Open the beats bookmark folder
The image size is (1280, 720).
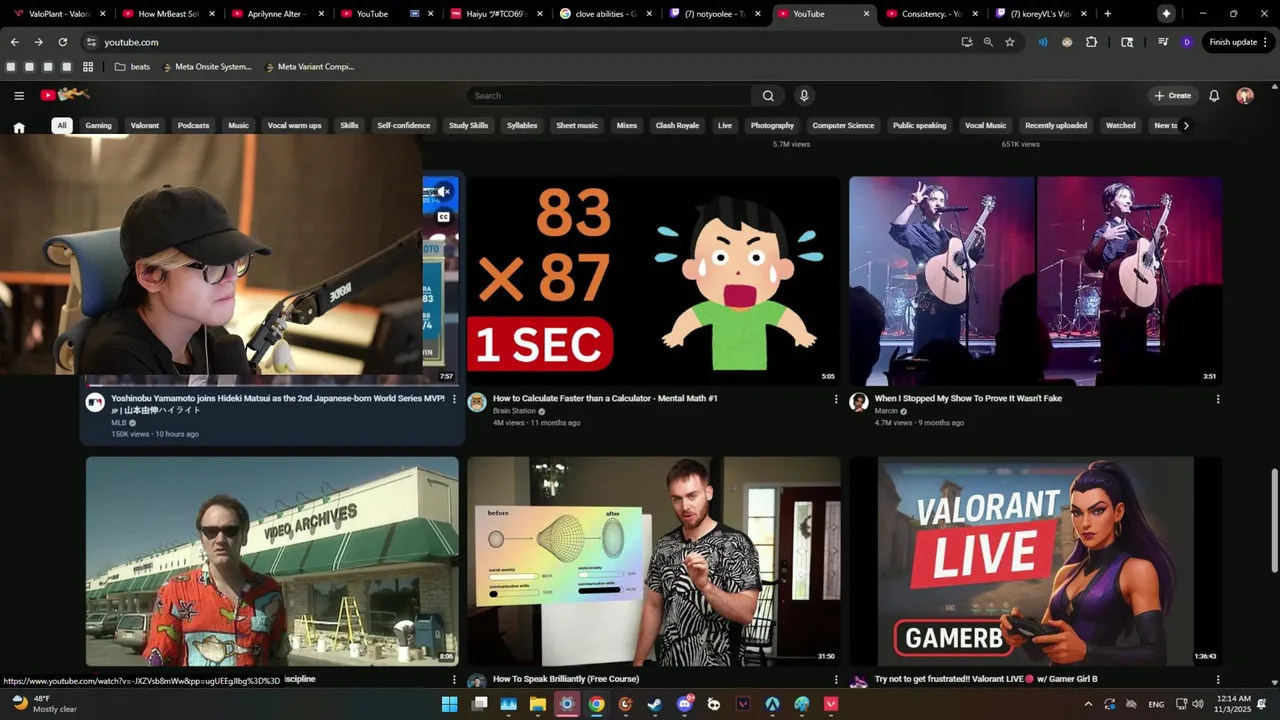pyautogui.click(x=132, y=67)
